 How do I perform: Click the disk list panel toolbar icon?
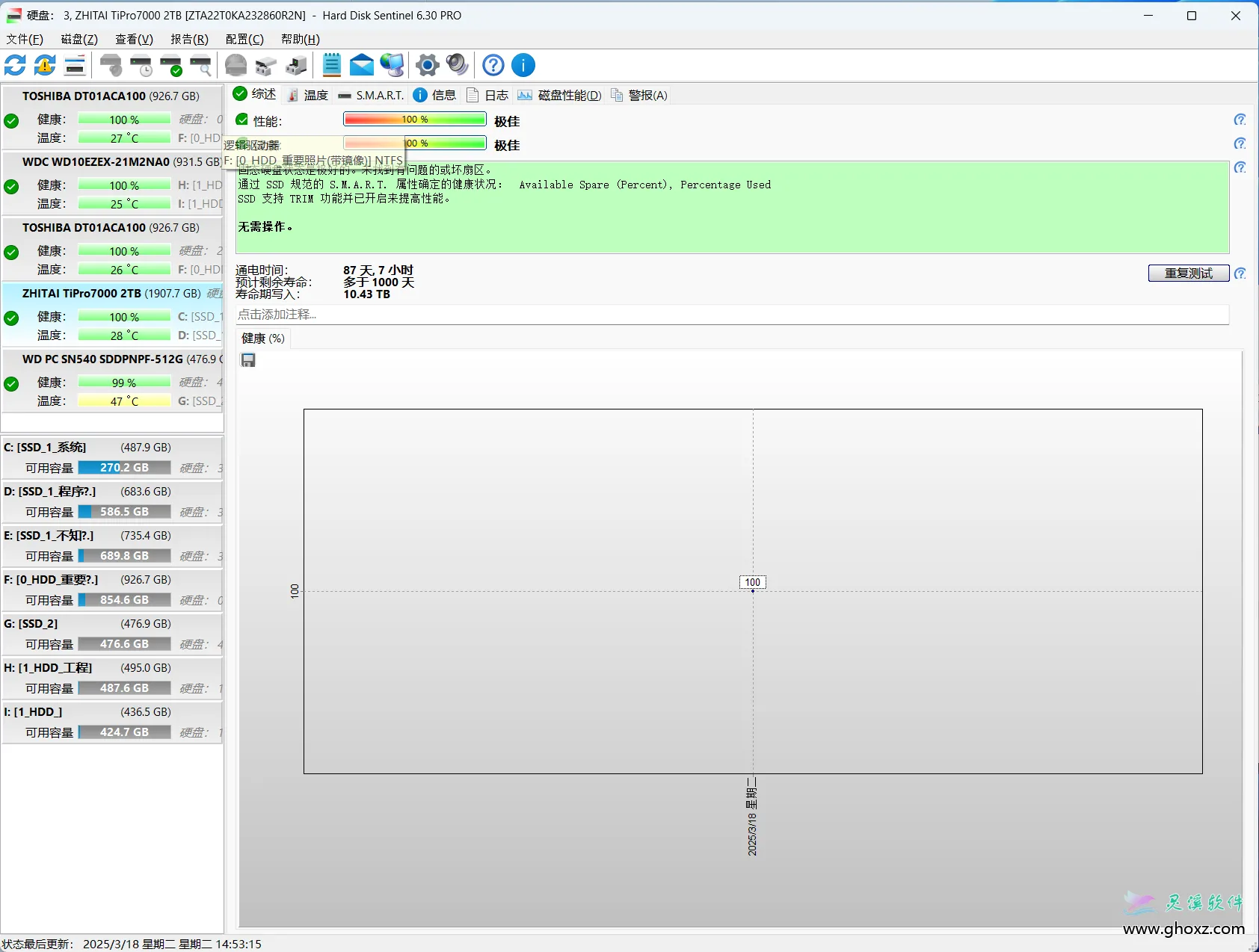75,65
